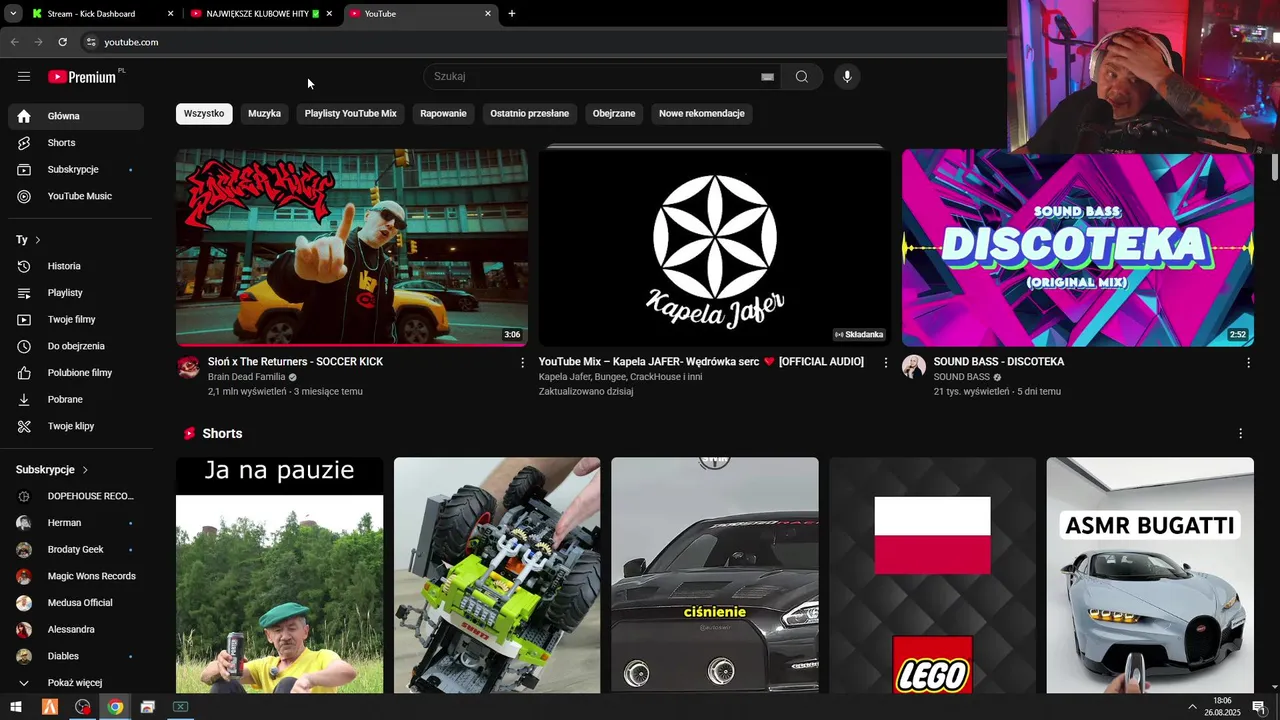Click the YouTube Premium logo
The width and height of the screenshot is (1280, 720).
point(83,77)
